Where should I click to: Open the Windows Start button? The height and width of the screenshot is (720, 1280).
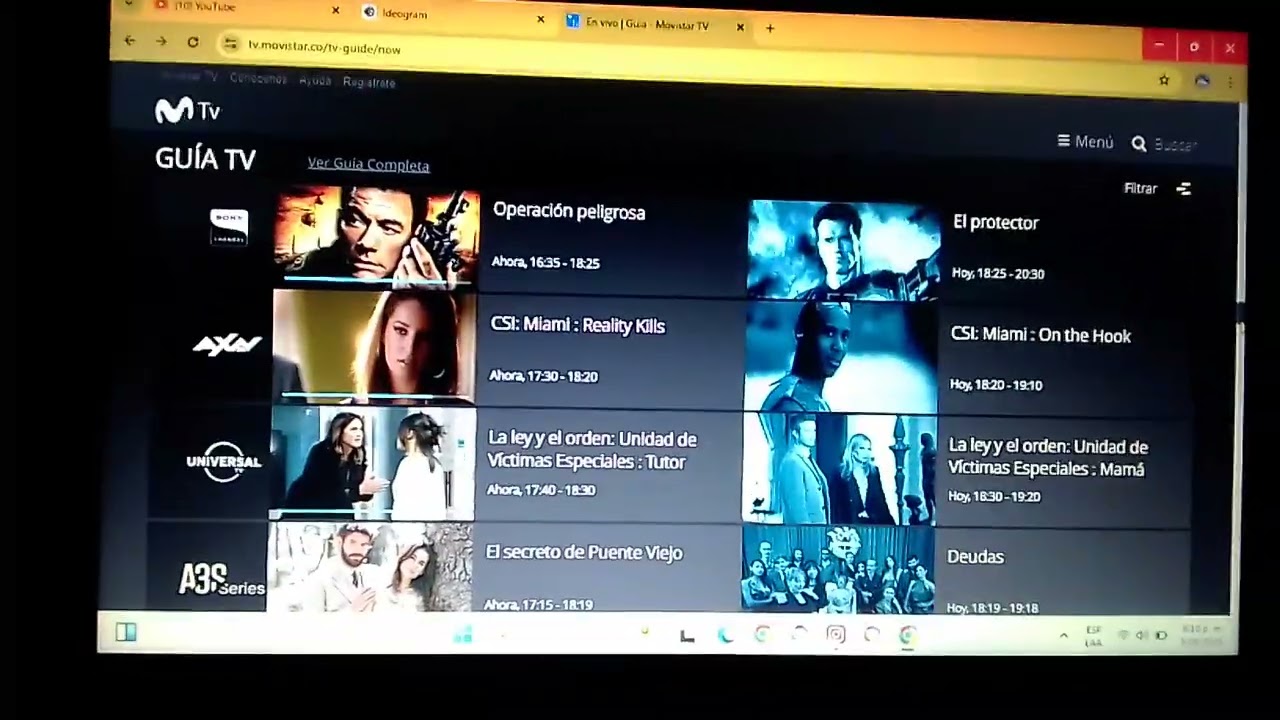(462, 634)
